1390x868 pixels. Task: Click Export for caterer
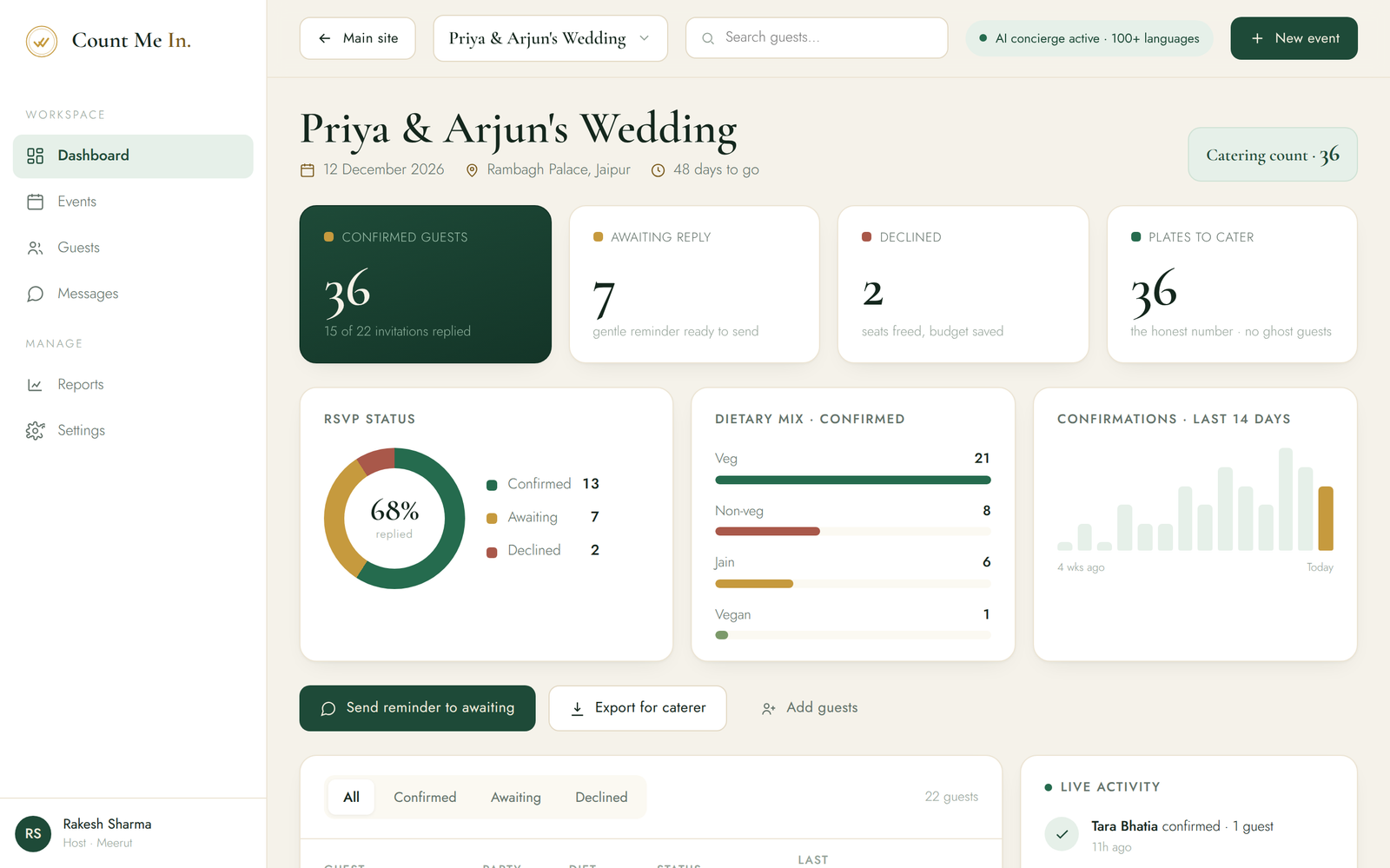(638, 708)
